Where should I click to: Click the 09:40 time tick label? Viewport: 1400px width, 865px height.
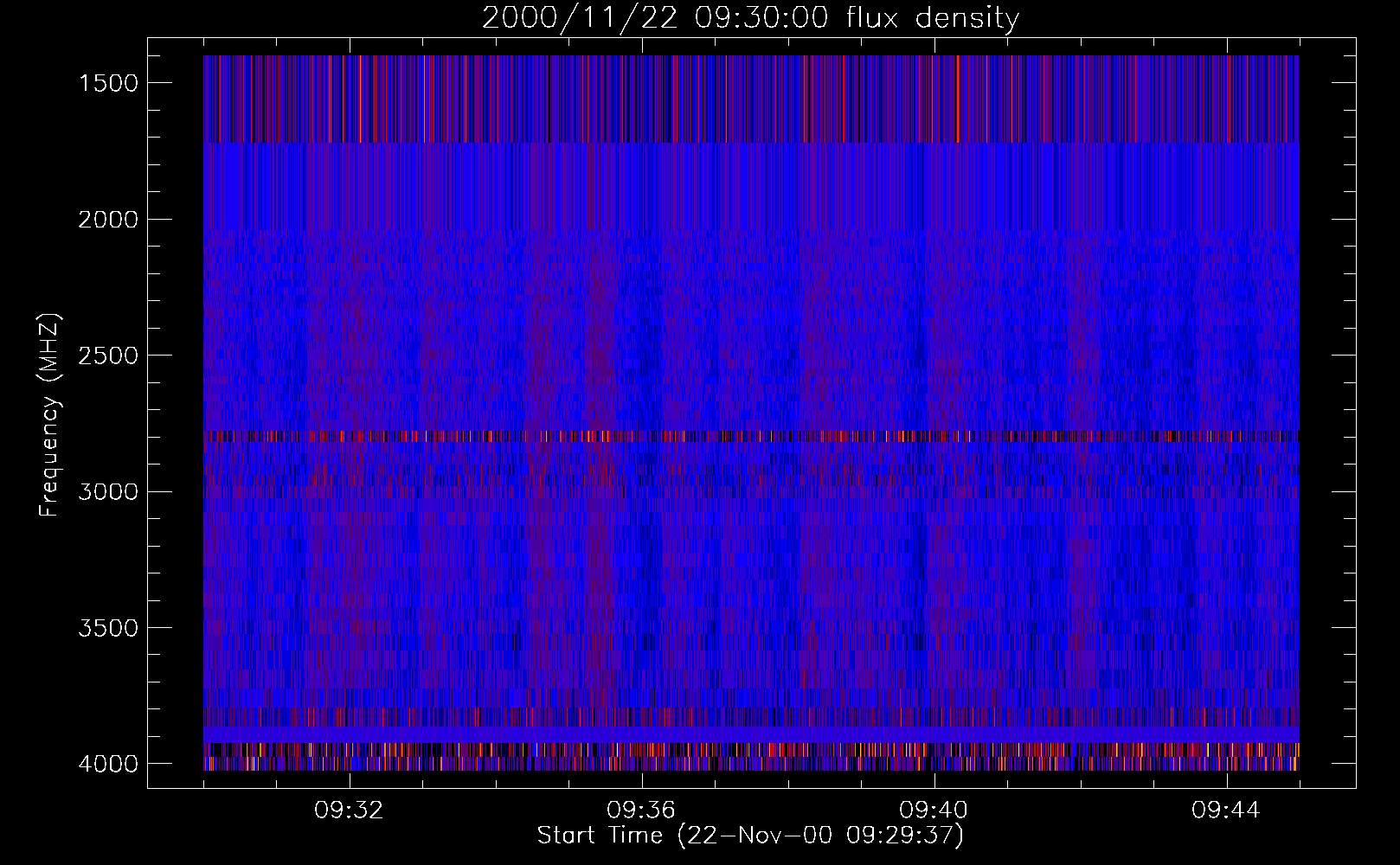(x=934, y=811)
